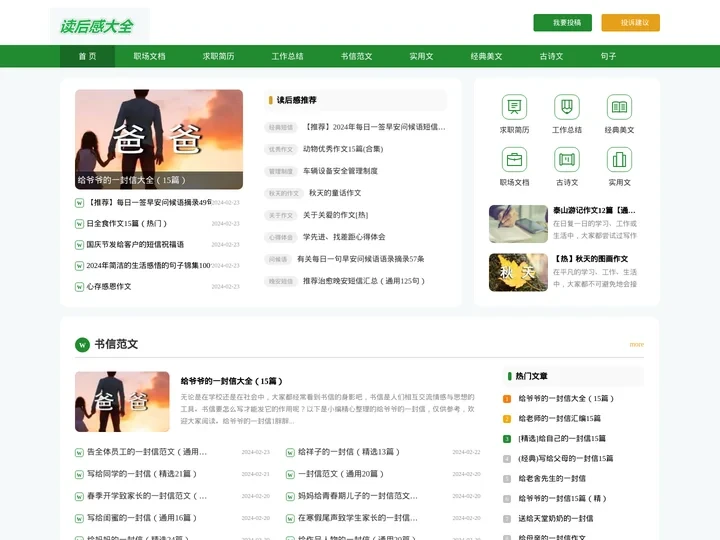Click the orange 投诉建议 button
This screenshot has width=720, height=540.
point(630,22)
